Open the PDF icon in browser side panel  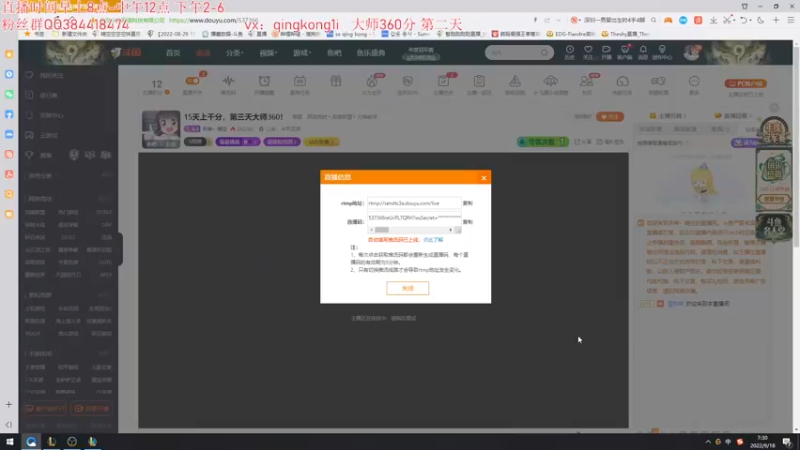[x=9, y=174]
